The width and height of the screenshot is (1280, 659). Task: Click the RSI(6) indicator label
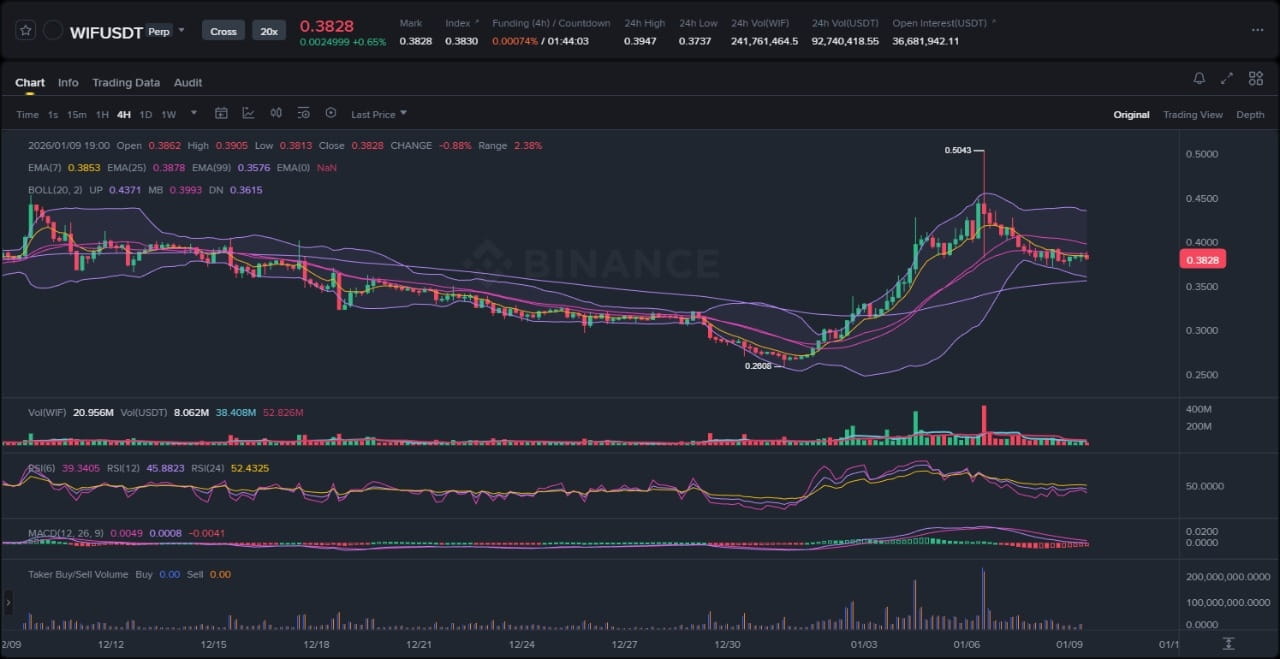(43, 468)
